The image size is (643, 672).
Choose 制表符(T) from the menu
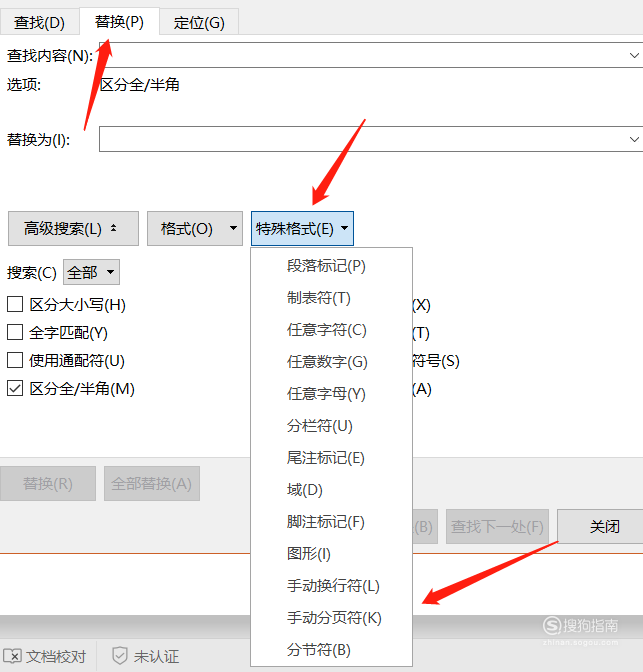(x=331, y=298)
